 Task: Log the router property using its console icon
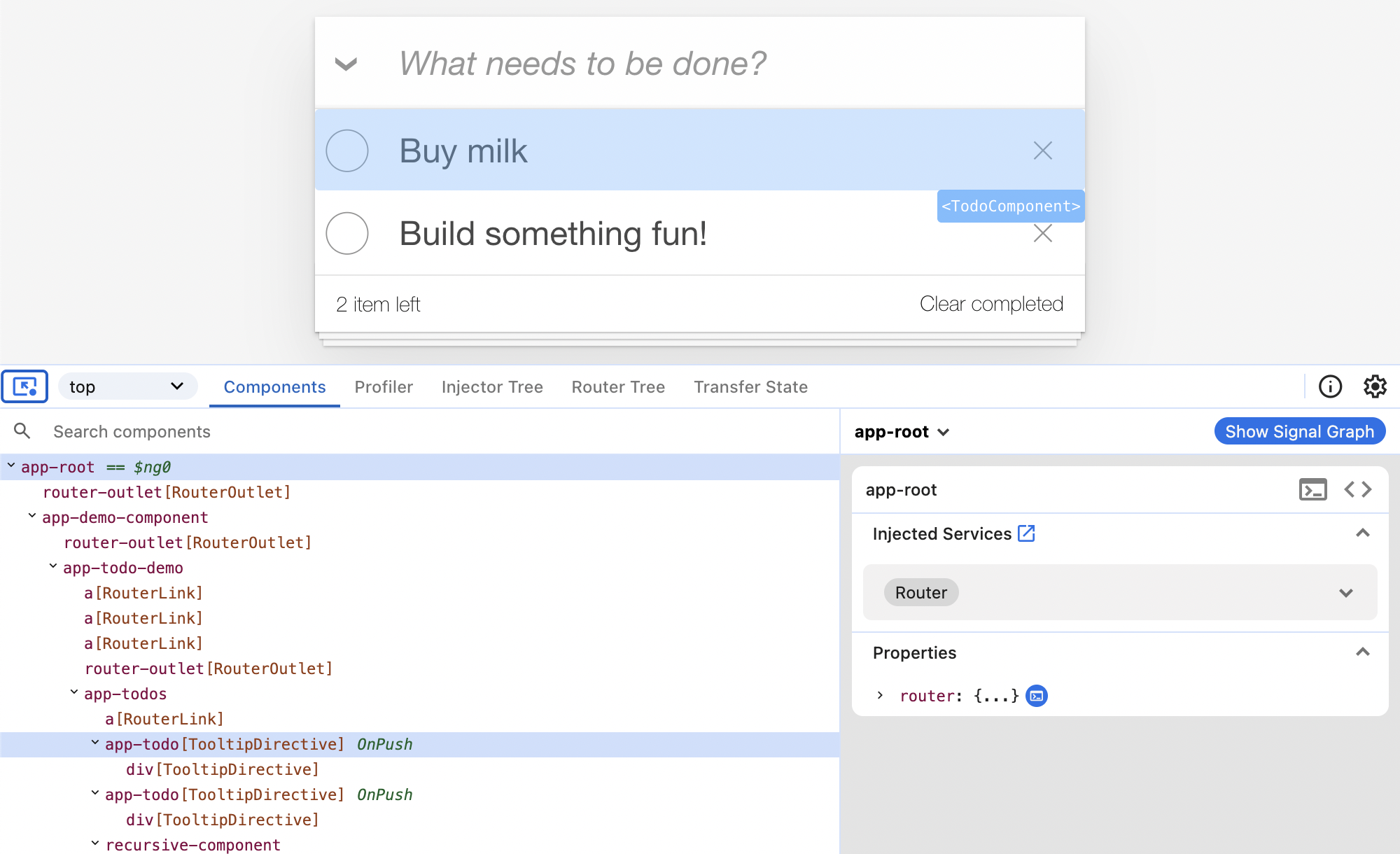1037,695
